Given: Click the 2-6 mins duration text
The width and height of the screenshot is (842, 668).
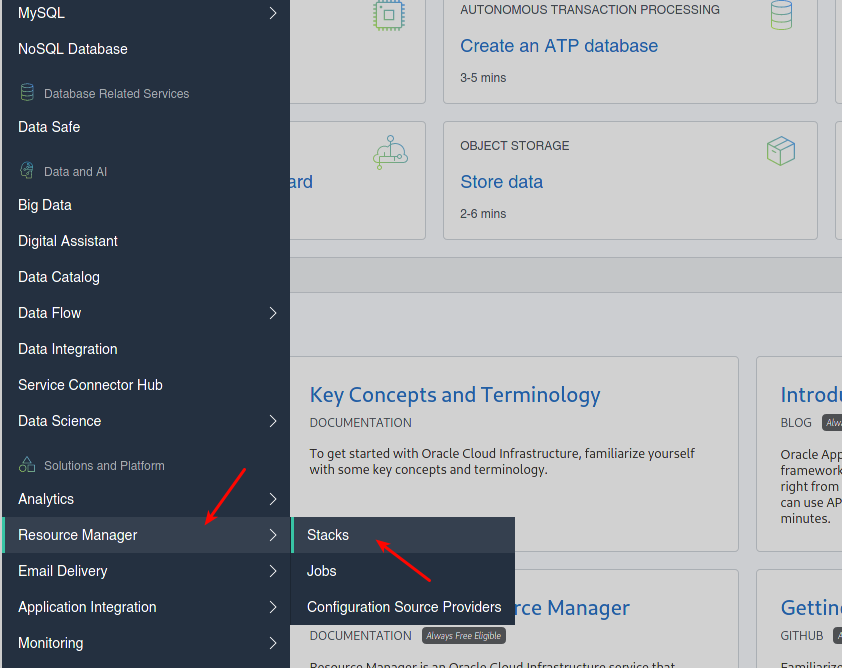Looking at the screenshot, I should [x=483, y=214].
